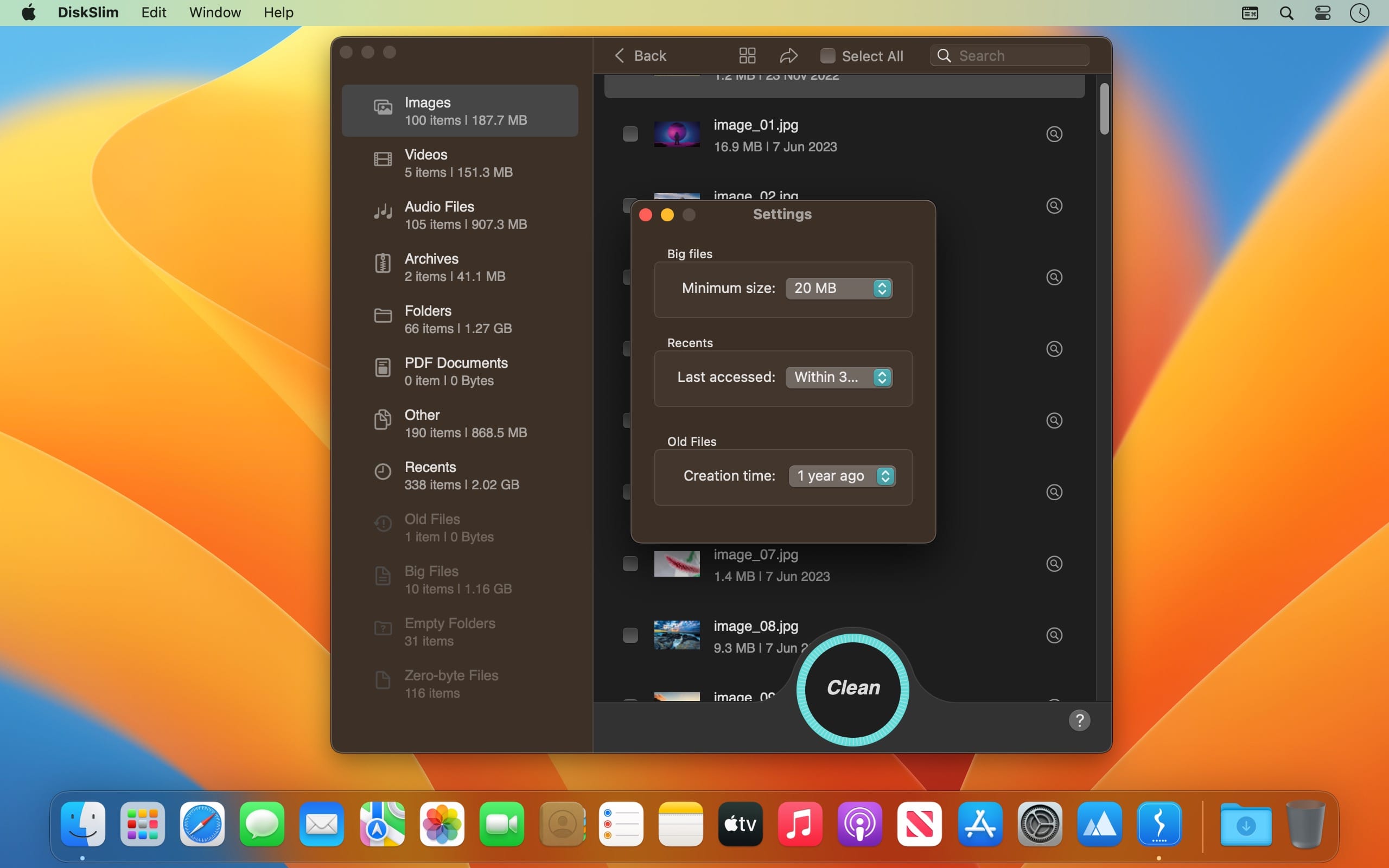The height and width of the screenshot is (868, 1389).
Task: Select the Empty Folders category
Action: [460, 632]
